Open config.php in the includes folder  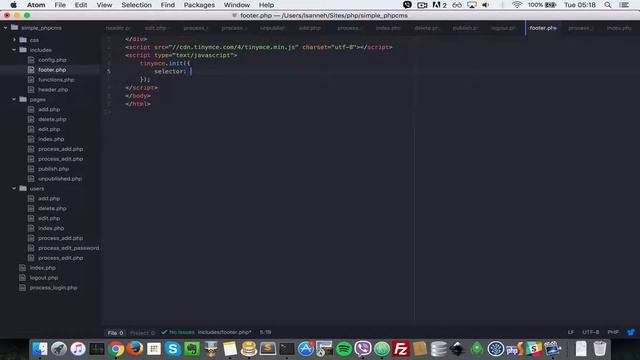click(52, 60)
